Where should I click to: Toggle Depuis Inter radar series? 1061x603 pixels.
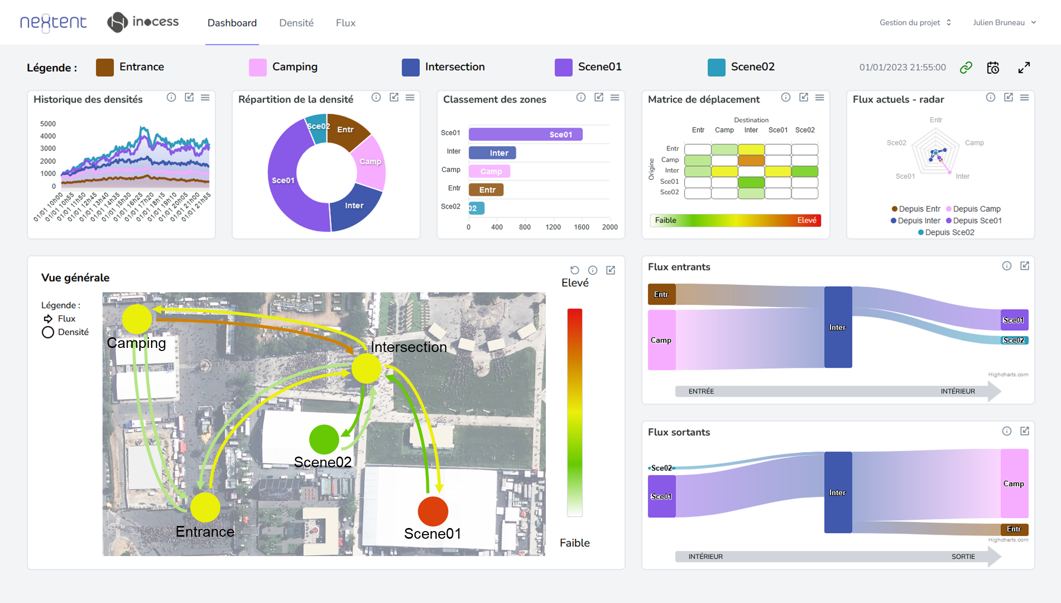(x=916, y=221)
